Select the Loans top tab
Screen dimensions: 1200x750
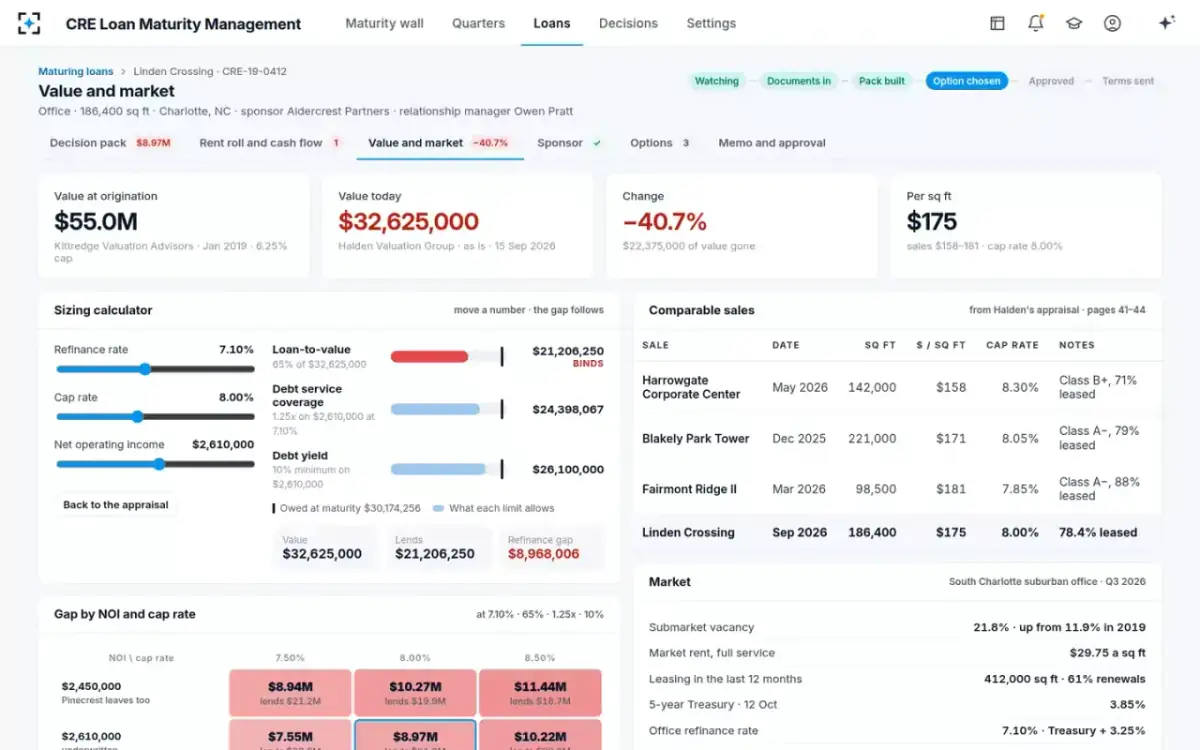click(x=552, y=23)
